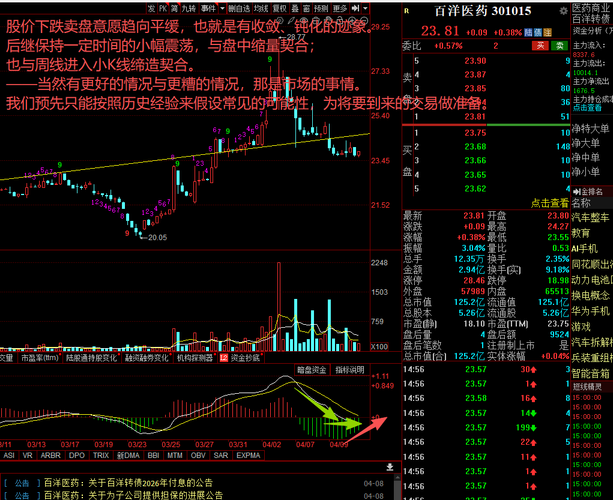Switch indicator to OBV
613x500 pixels.
coord(198,455)
